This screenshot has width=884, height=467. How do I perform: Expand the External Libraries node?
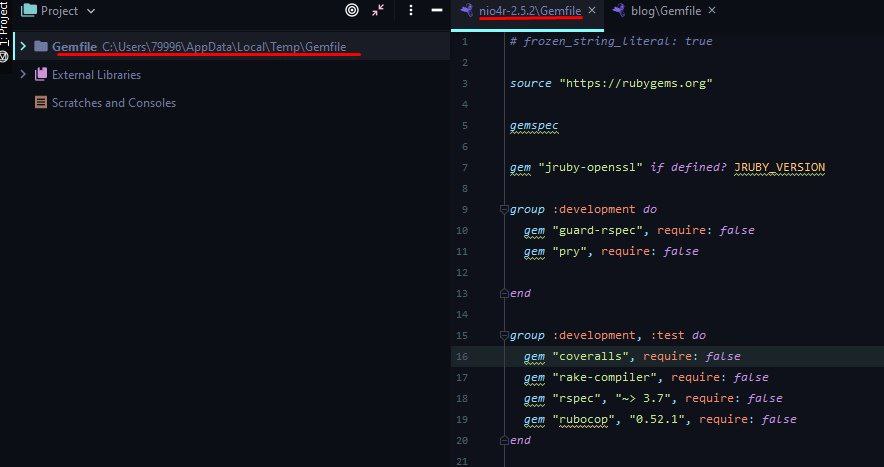pyautogui.click(x=23, y=74)
